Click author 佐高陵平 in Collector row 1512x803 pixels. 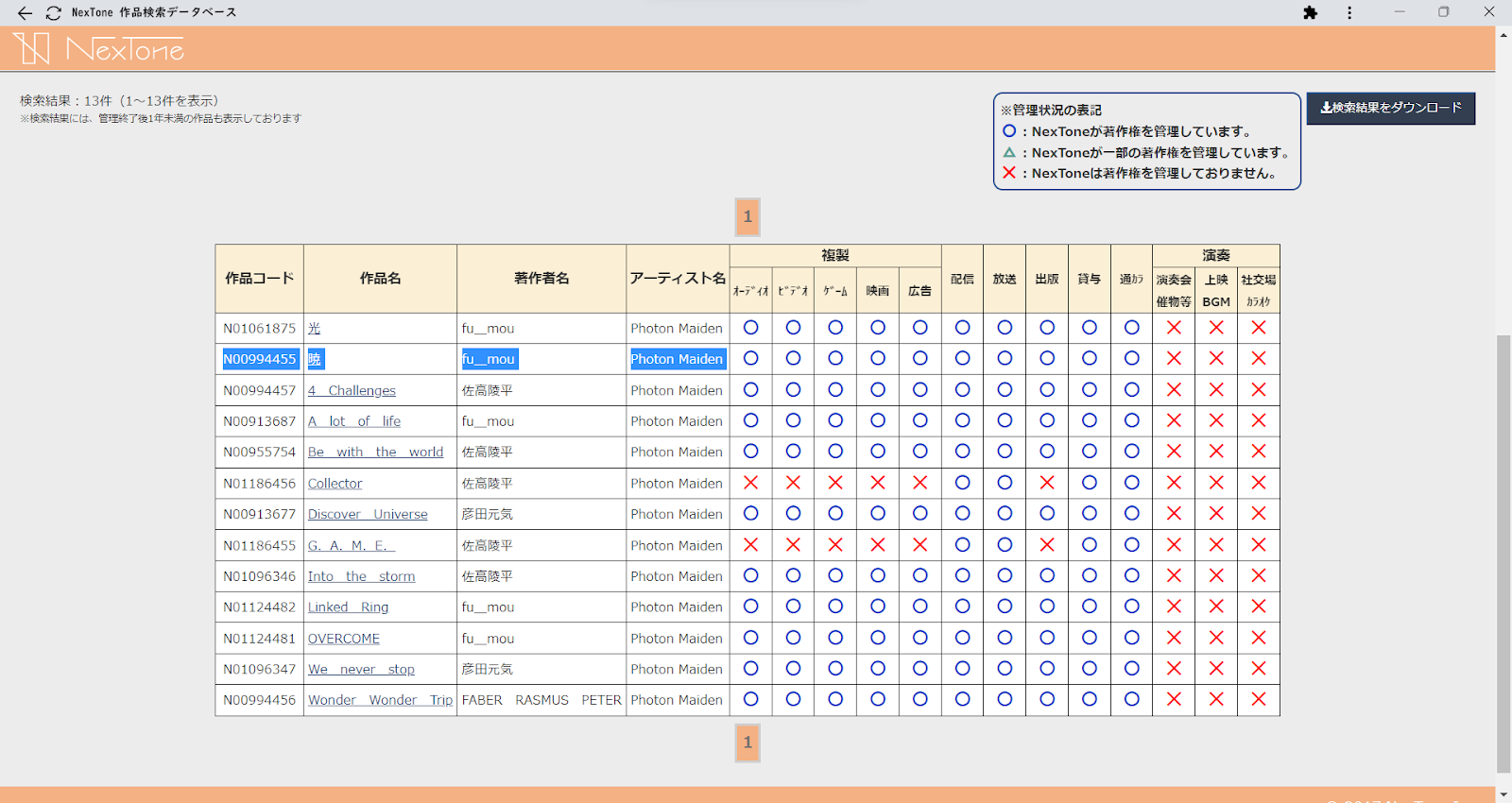click(x=487, y=483)
